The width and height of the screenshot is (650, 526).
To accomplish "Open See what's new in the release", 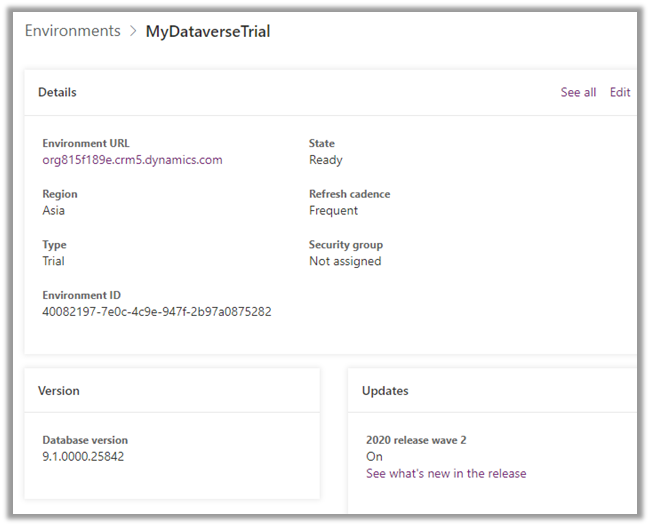I will tap(445, 473).
